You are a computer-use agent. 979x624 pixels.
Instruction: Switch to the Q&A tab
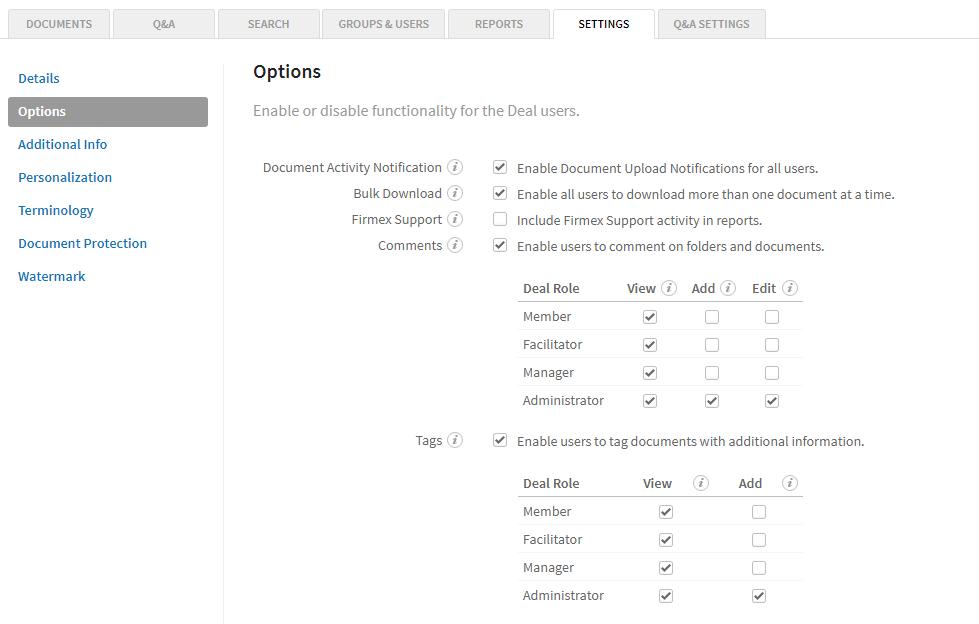(x=164, y=24)
